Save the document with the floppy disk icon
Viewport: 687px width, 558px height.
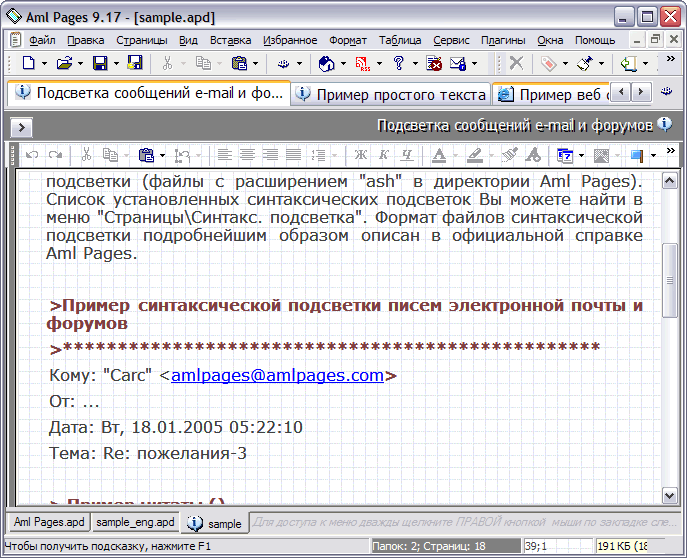100,63
